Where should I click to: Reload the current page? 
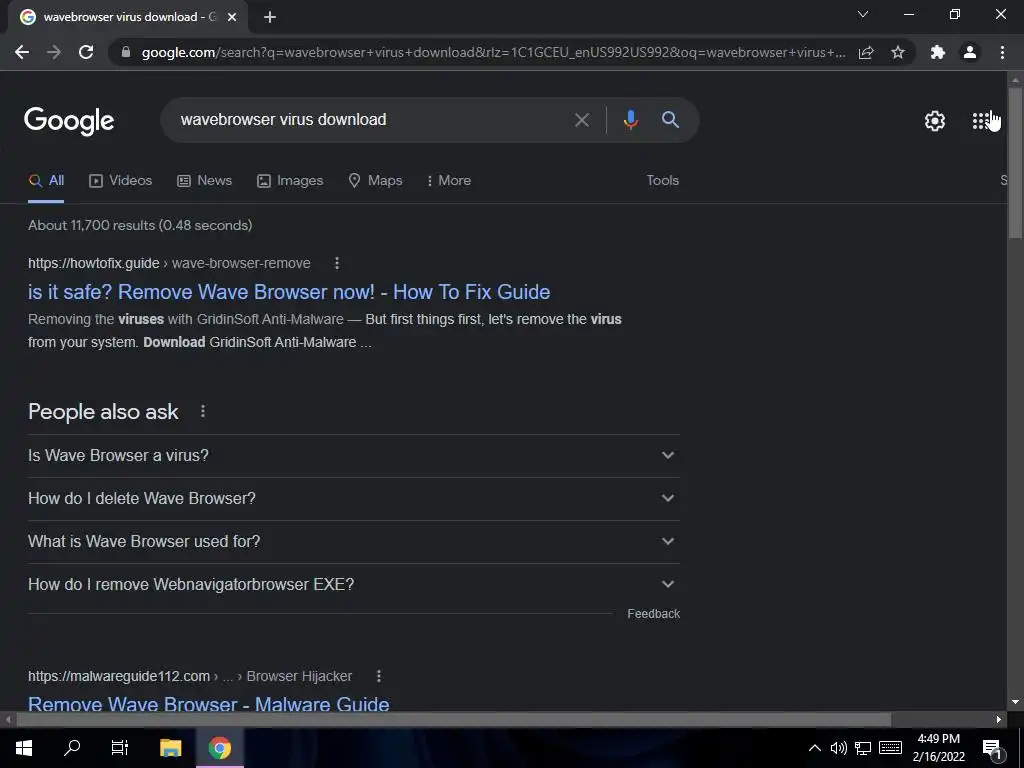[x=86, y=52]
